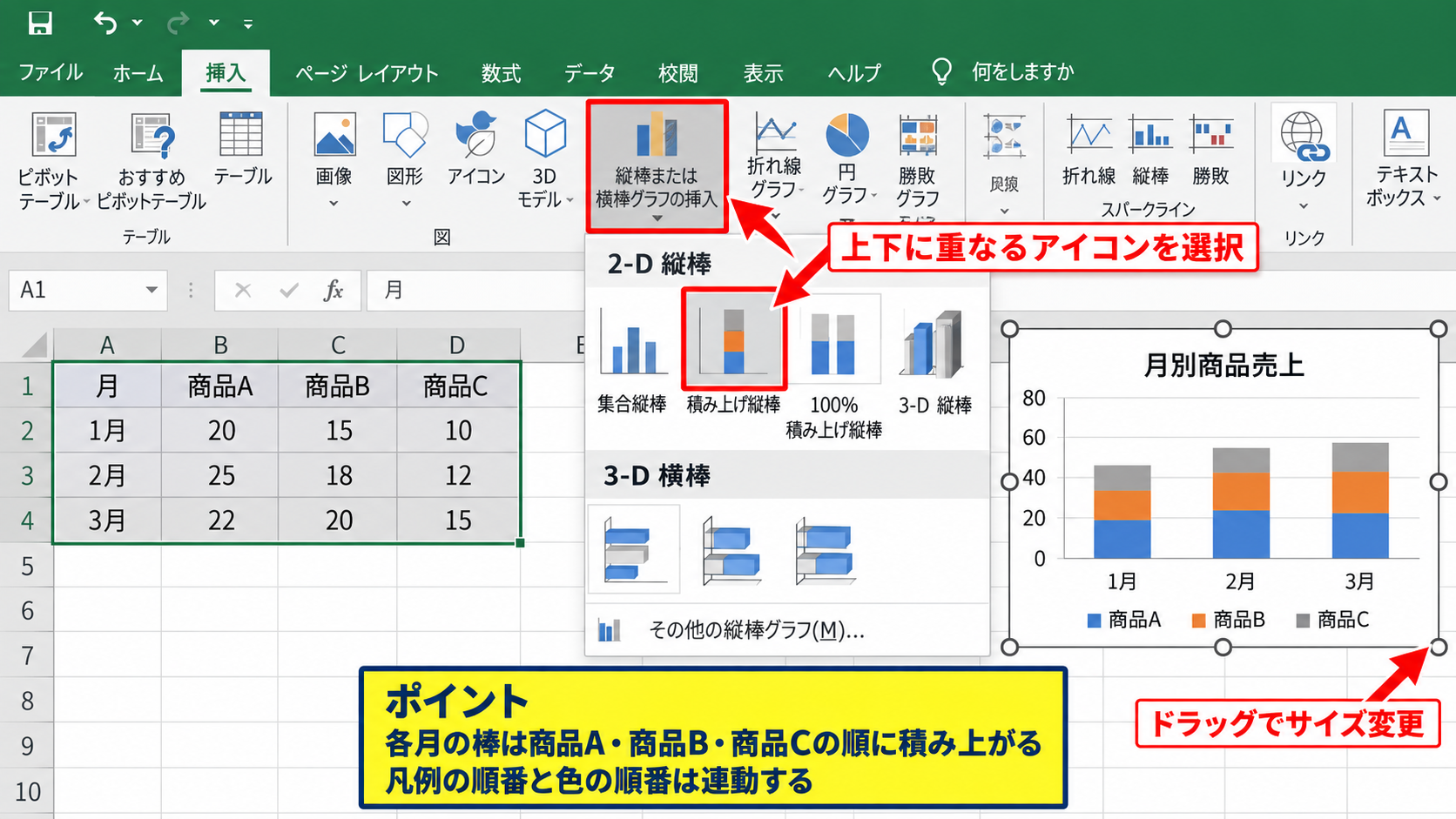
Task: Click the orange 商品B legend swatch
Action: 1199,621
